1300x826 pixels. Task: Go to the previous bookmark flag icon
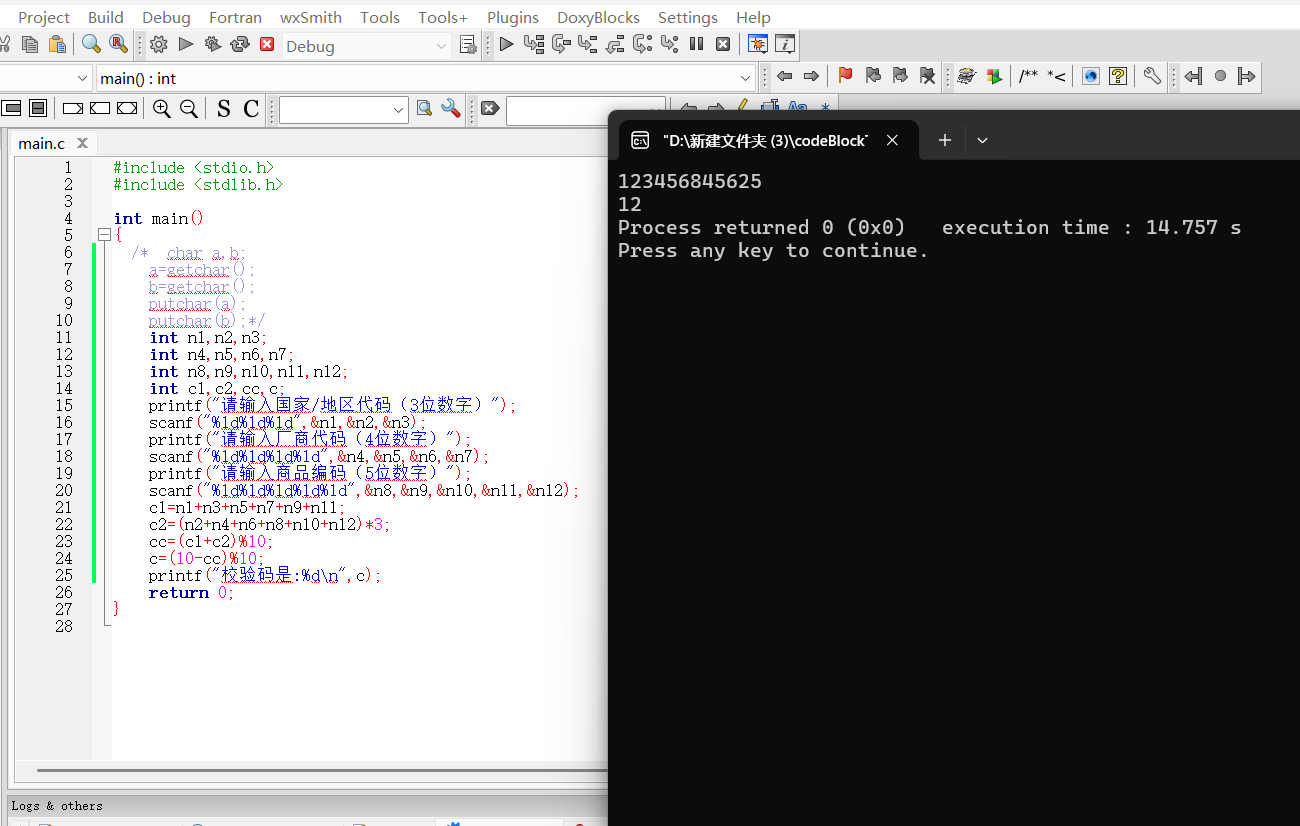click(x=873, y=76)
